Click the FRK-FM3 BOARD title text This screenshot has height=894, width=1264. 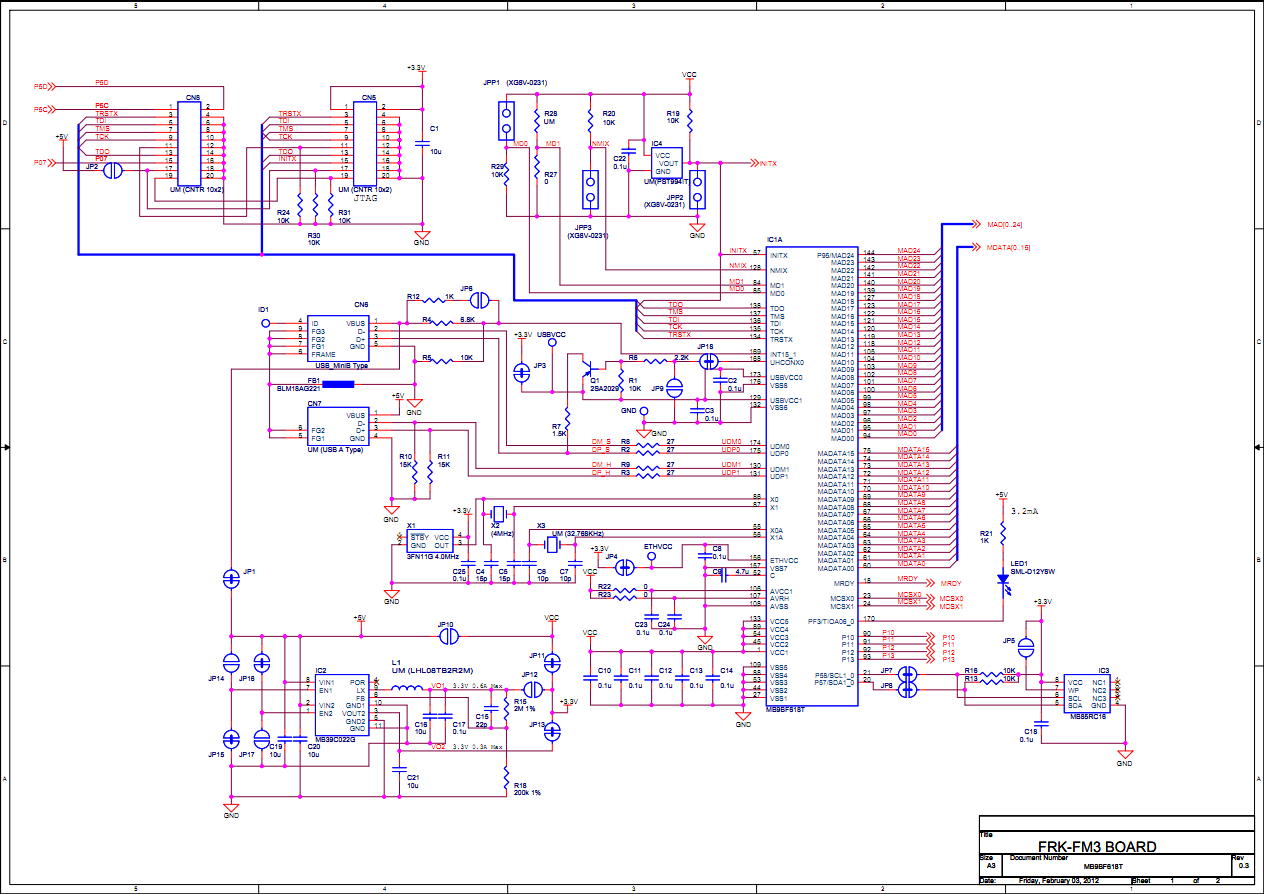coord(1095,847)
